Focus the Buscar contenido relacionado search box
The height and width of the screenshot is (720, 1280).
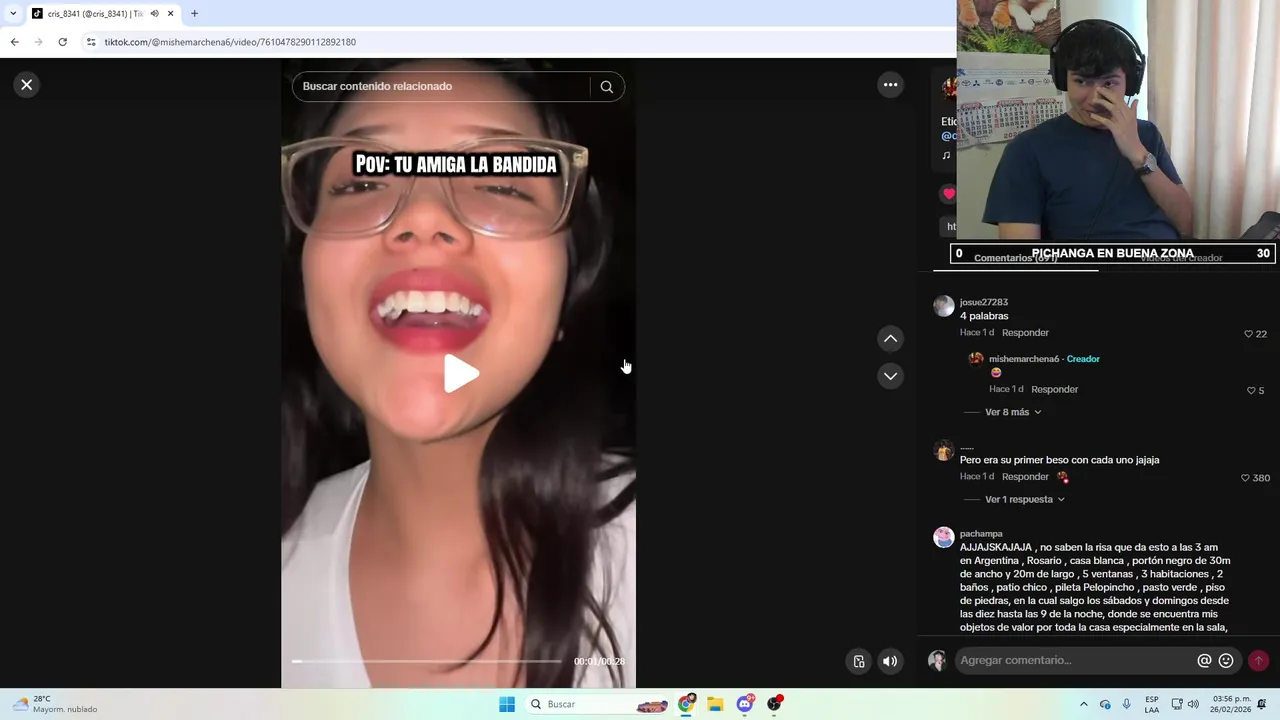[443, 87]
